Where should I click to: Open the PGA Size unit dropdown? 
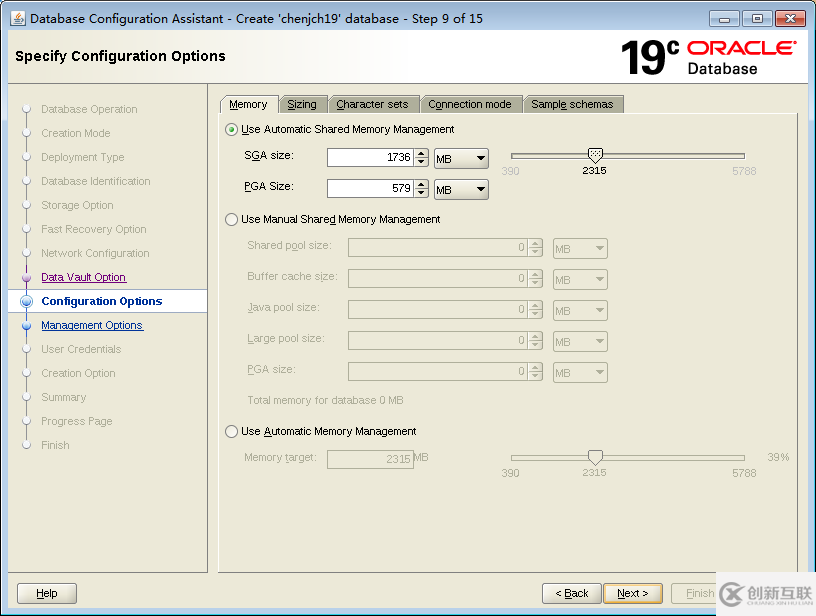(461, 189)
